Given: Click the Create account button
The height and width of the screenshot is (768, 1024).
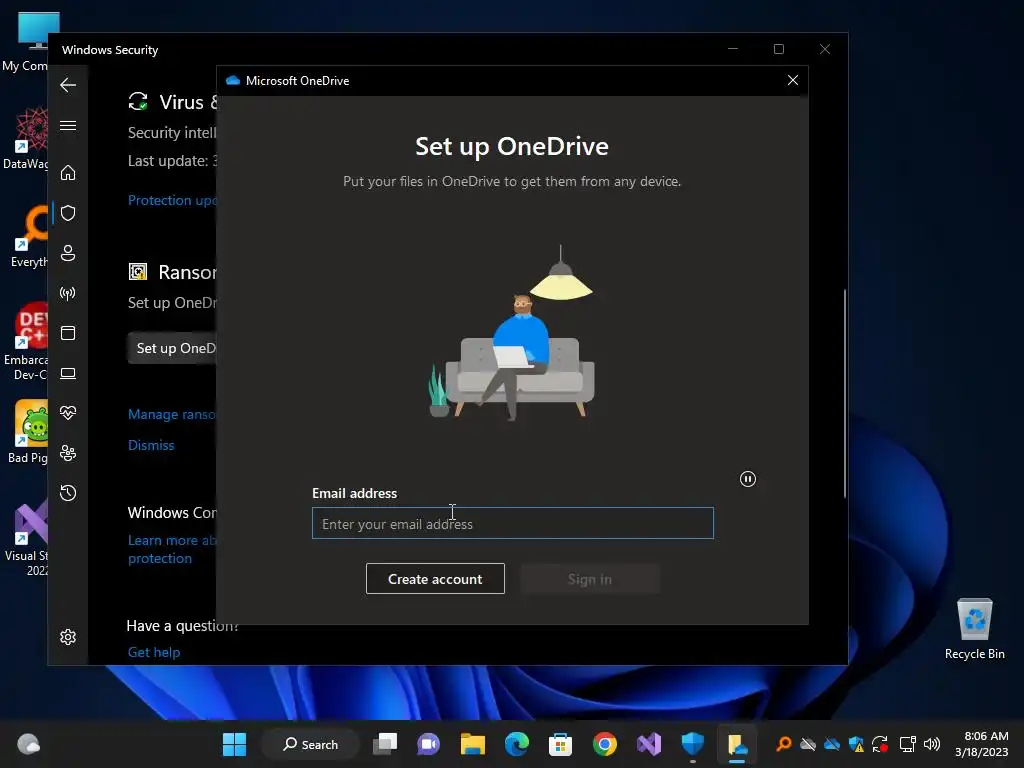Looking at the screenshot, I should click(x=435, y=579).
